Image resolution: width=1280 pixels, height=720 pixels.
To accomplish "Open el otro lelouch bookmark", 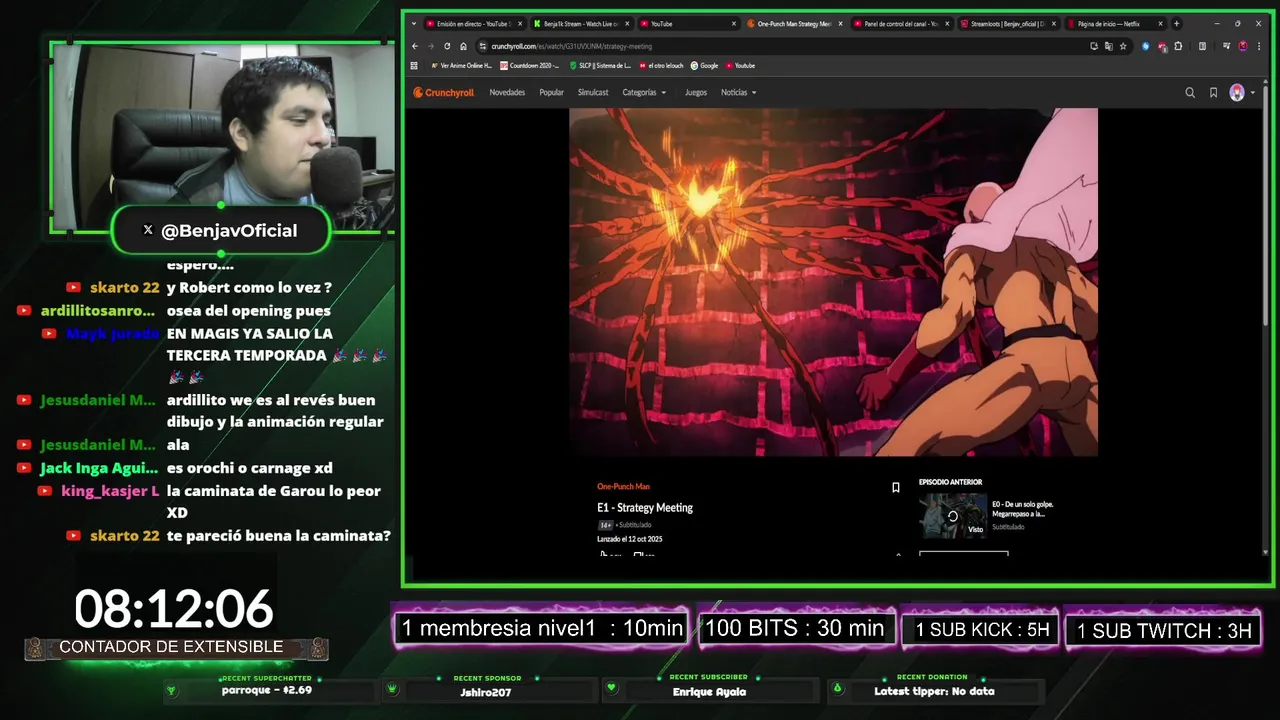I will click(661, 66).
